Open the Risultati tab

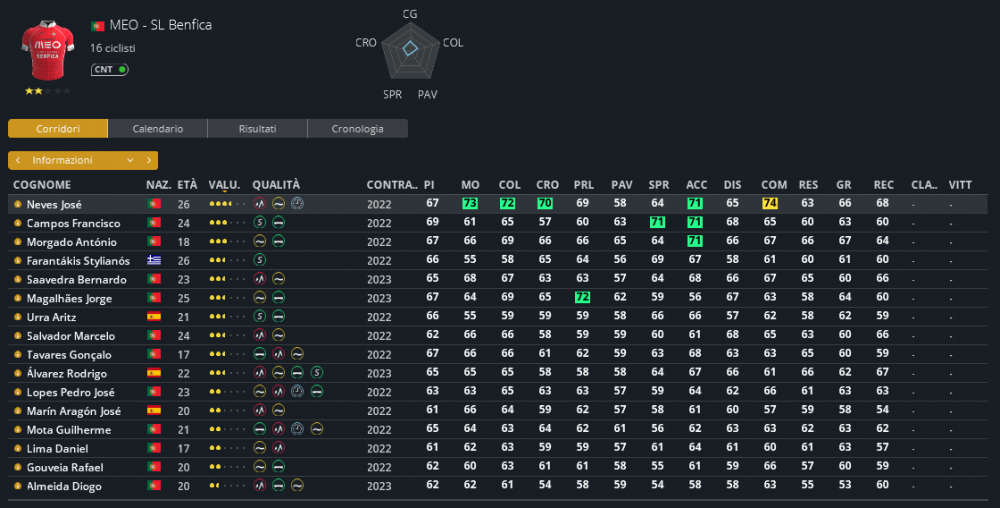click(258, 129)
